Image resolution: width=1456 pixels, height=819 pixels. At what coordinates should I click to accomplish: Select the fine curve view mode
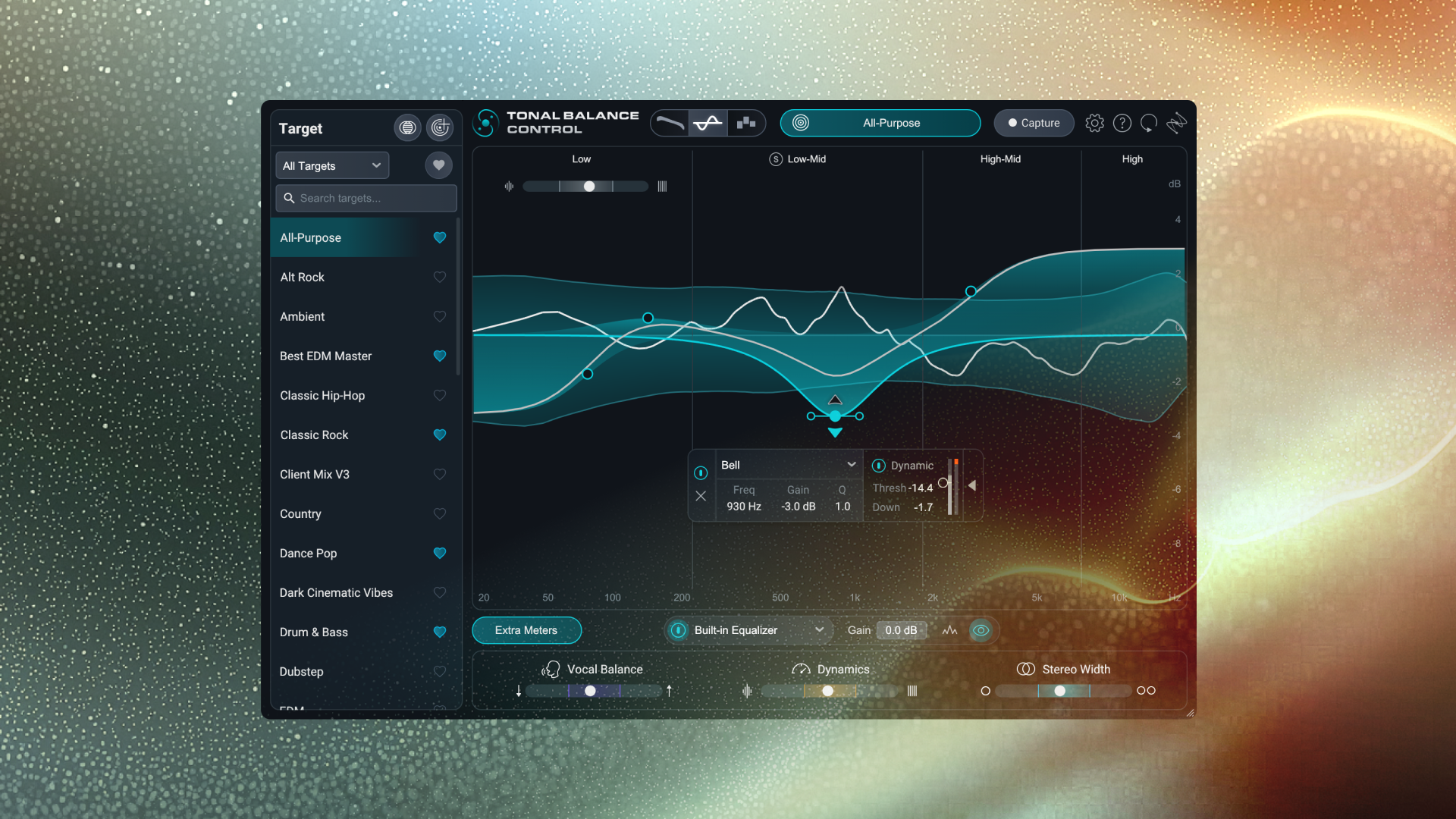point(708,123)
